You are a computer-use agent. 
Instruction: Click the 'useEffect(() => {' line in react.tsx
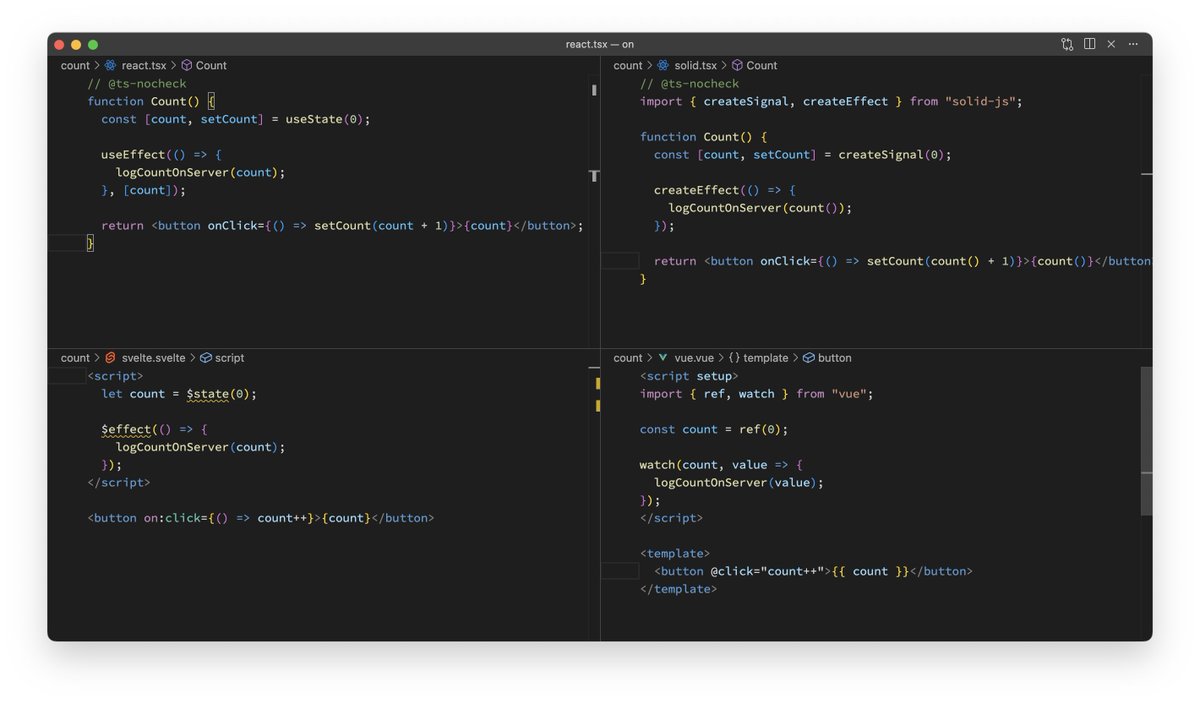click(161, 155)
